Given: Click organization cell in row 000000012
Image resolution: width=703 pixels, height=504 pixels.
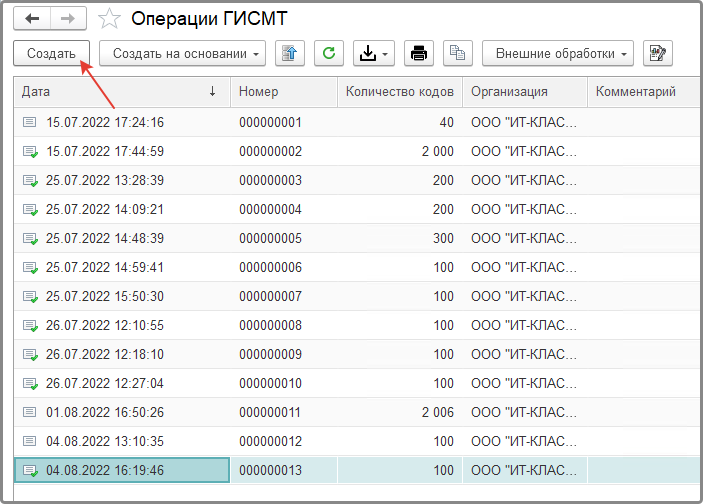Looking at the screenshot, I should [x=525, y=441].
